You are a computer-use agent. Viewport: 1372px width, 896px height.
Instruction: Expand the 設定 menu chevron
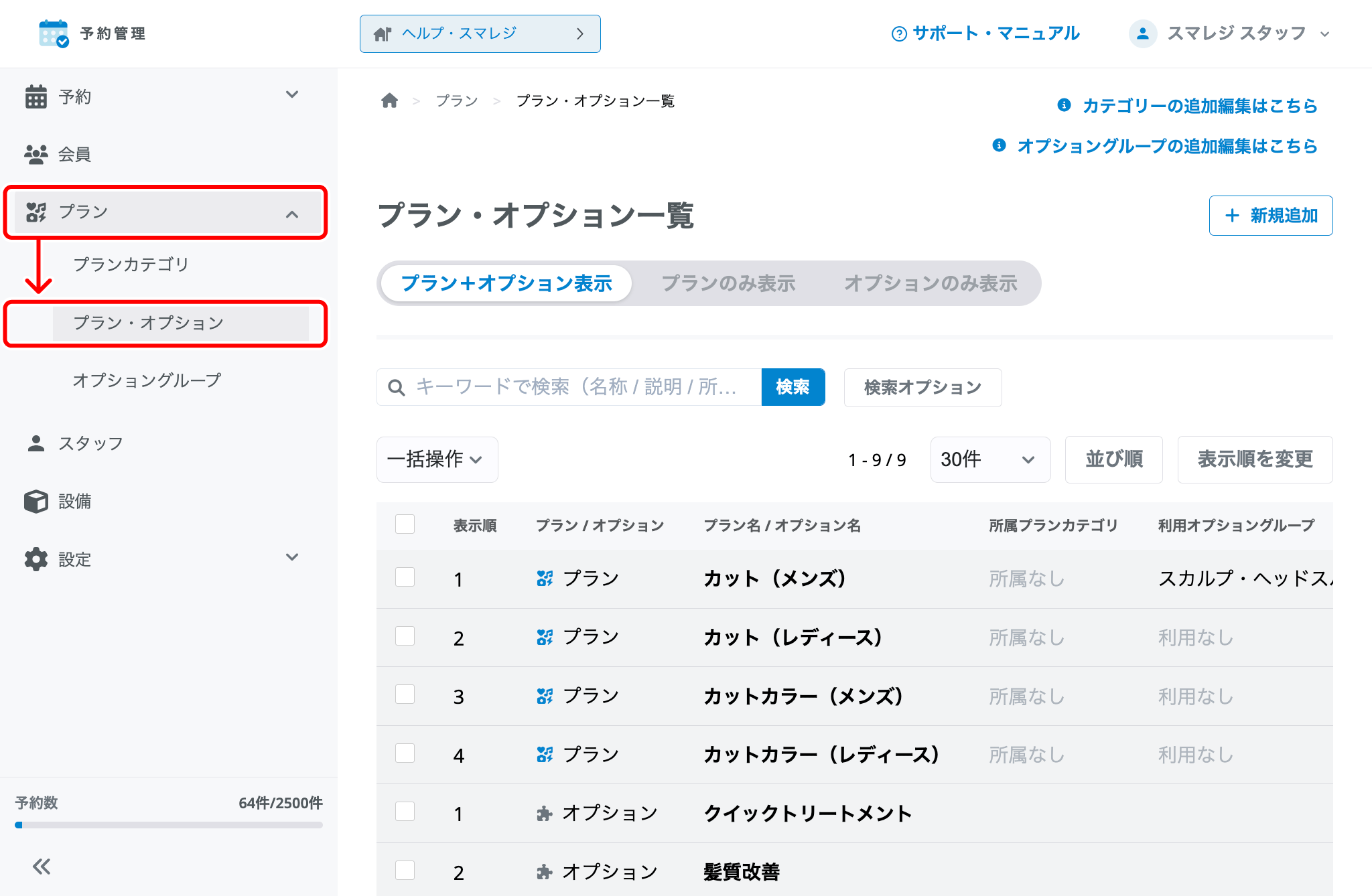[292, 557]
